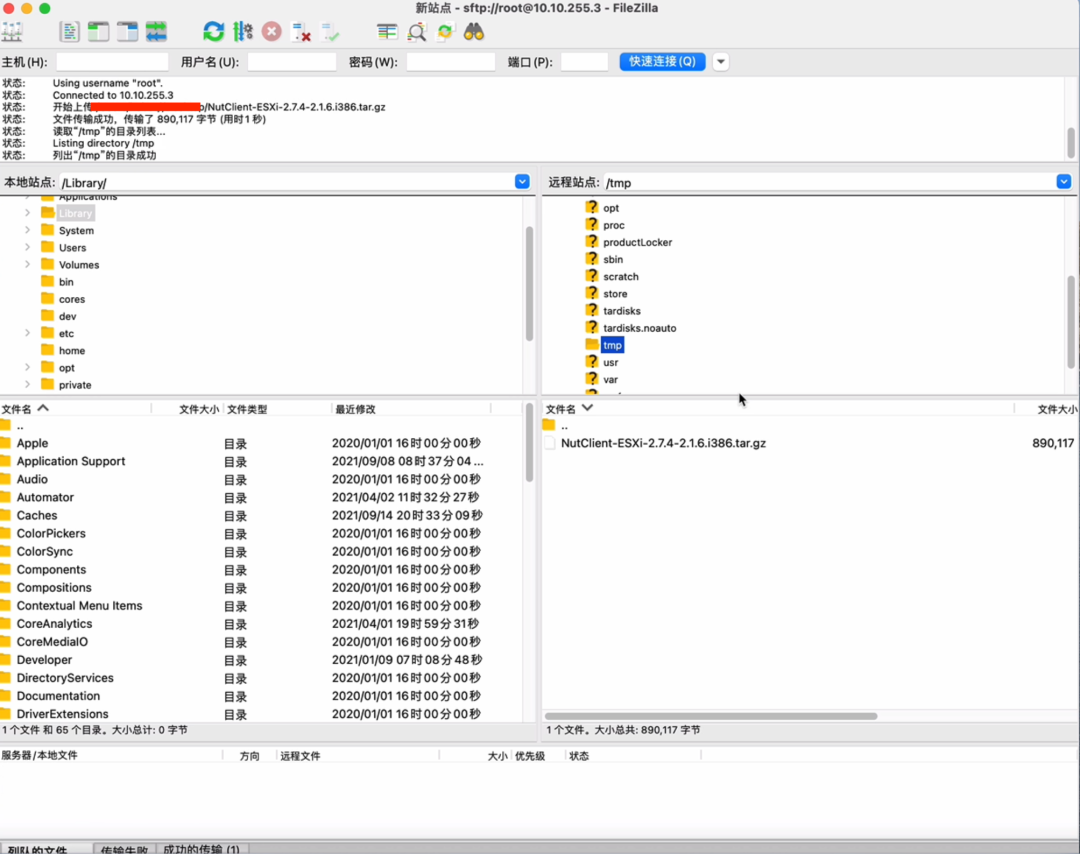The image size is (1080, 854).
Task: Select tardisks.noauto in remote tree
Action: 639,329
